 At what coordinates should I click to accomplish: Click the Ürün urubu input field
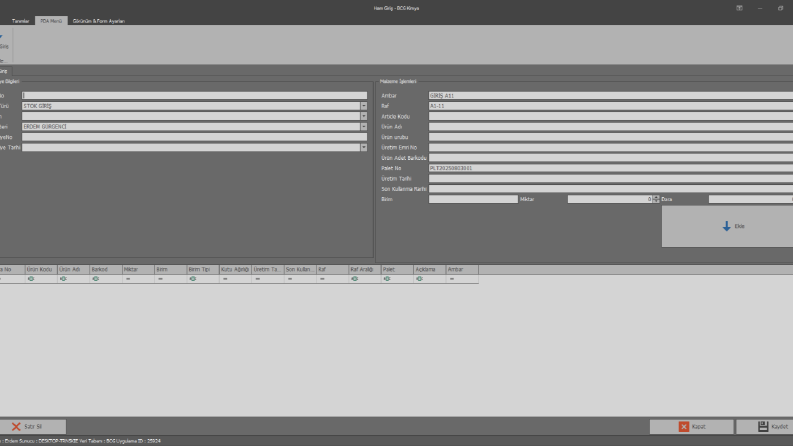pyautogui.click(x=611, y=137)
